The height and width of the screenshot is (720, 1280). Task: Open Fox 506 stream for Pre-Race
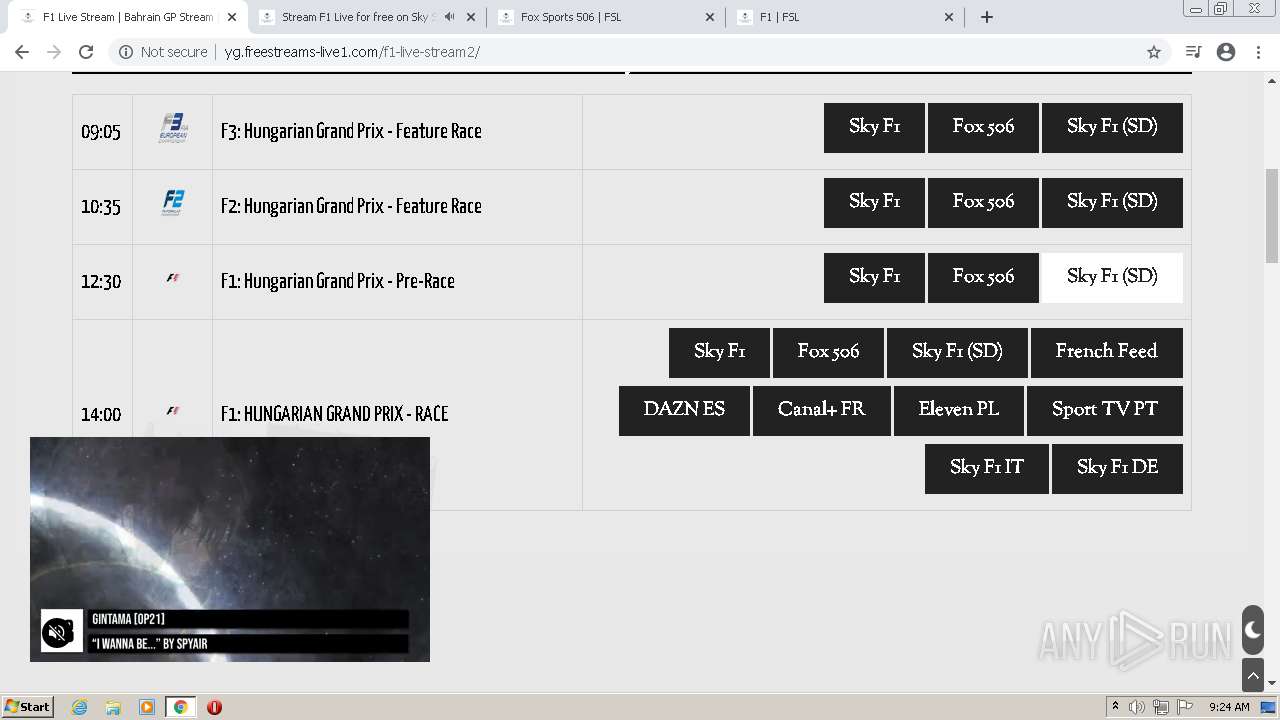pos(983,278)
